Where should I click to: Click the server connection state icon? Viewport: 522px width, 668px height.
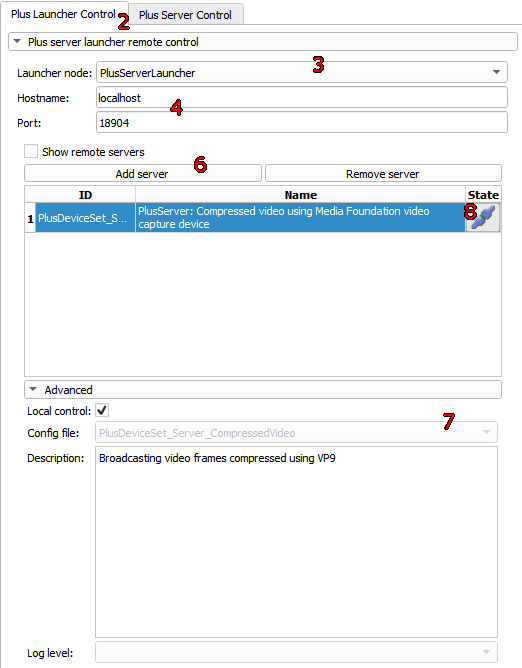coord(483,218)
